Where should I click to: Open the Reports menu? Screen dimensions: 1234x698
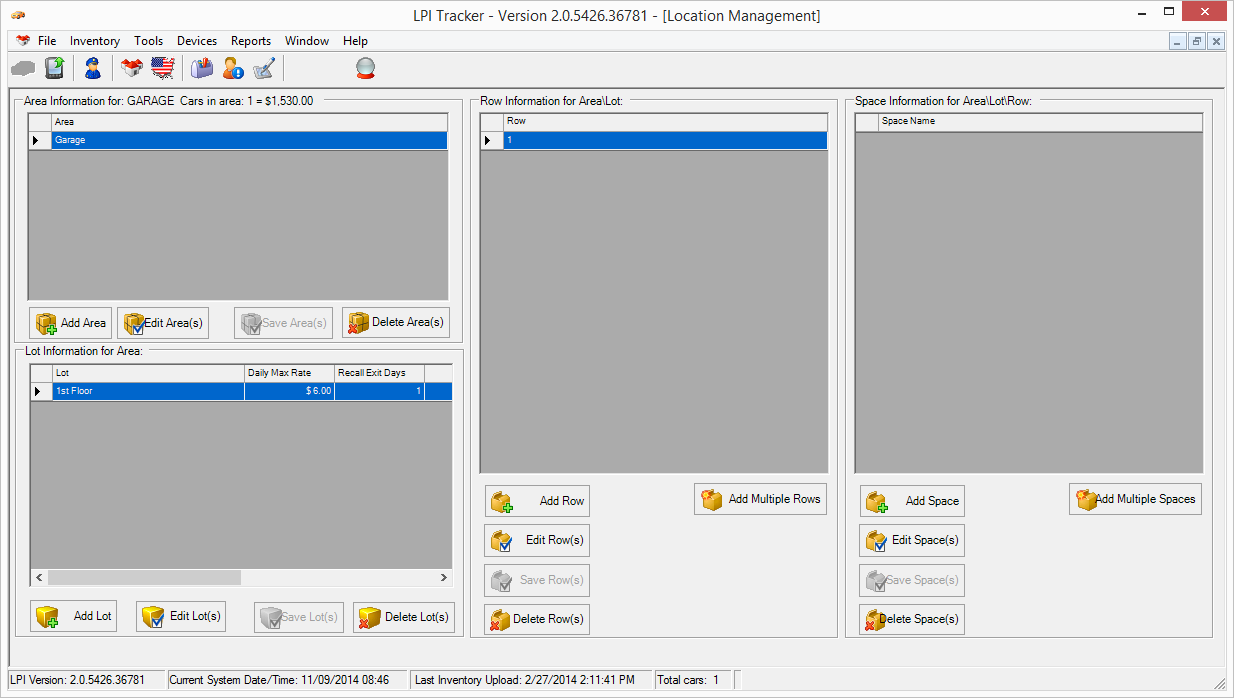(250, 41)
